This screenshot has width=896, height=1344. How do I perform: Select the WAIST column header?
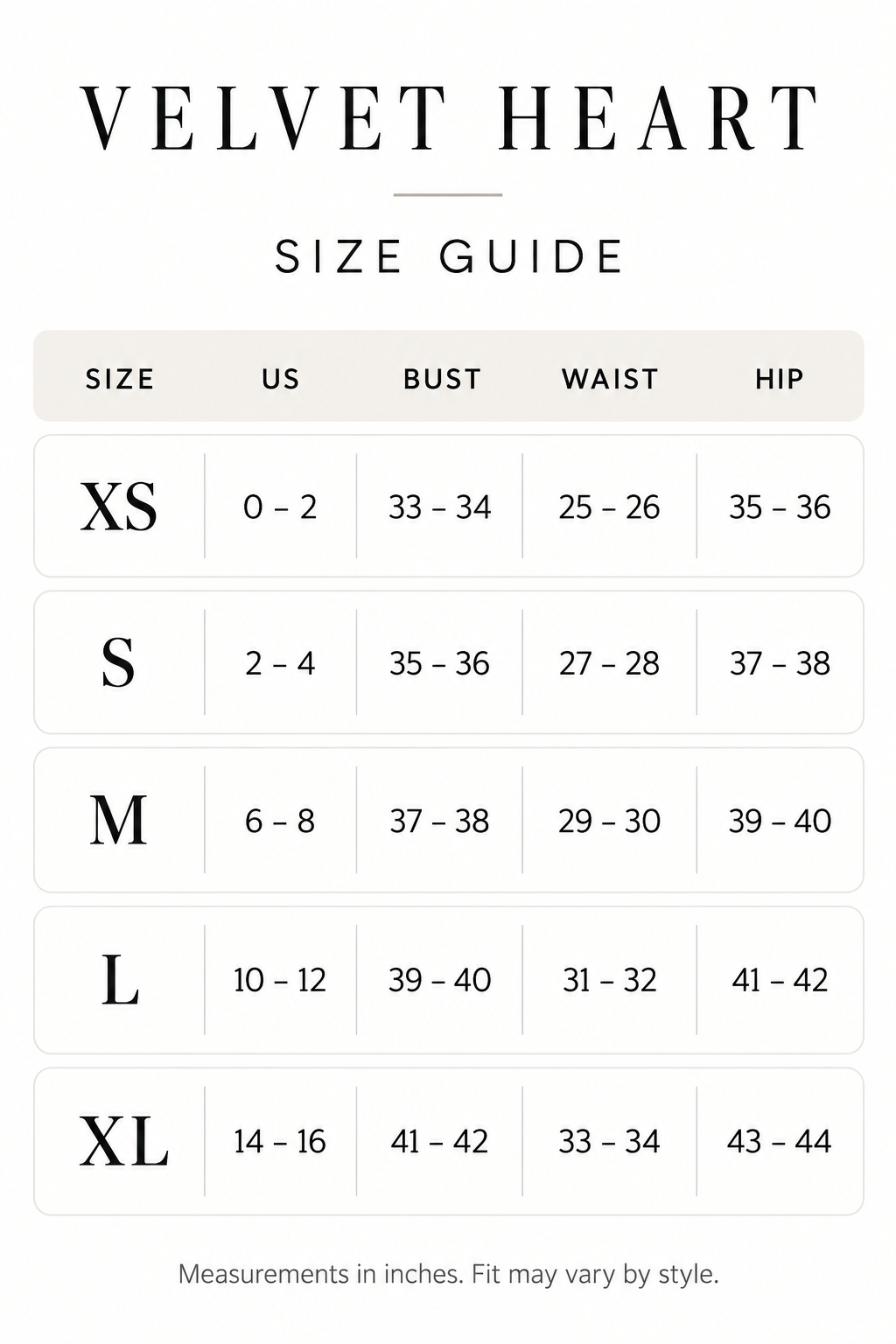610,379
